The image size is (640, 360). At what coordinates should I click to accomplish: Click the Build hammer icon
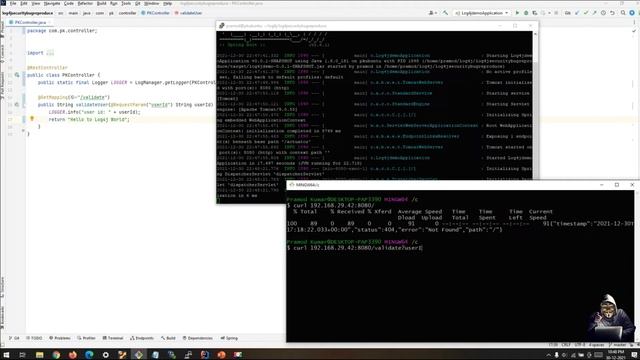point(445,13)
